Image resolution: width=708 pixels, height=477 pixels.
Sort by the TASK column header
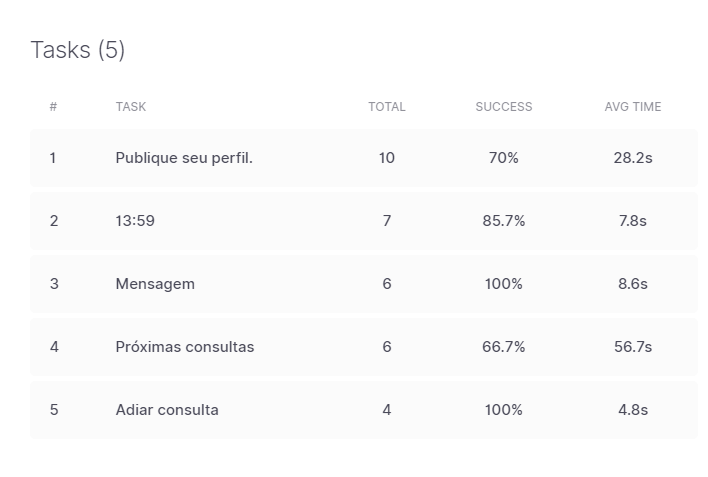[x=130, y=107]
